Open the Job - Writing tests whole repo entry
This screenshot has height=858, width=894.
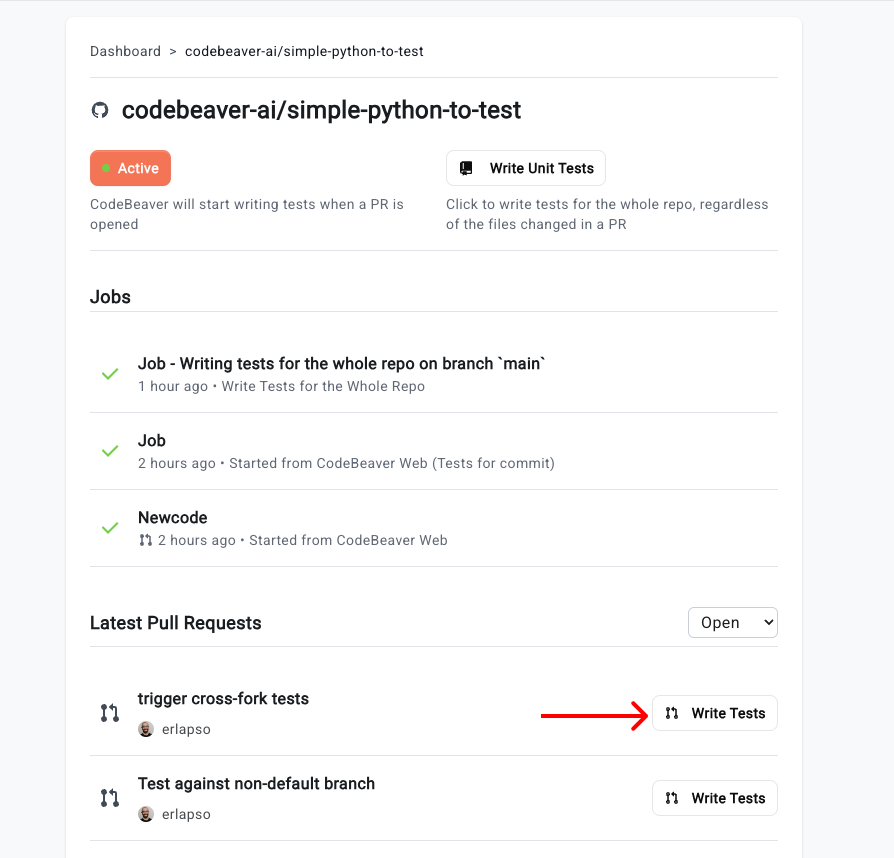(340, 363)
